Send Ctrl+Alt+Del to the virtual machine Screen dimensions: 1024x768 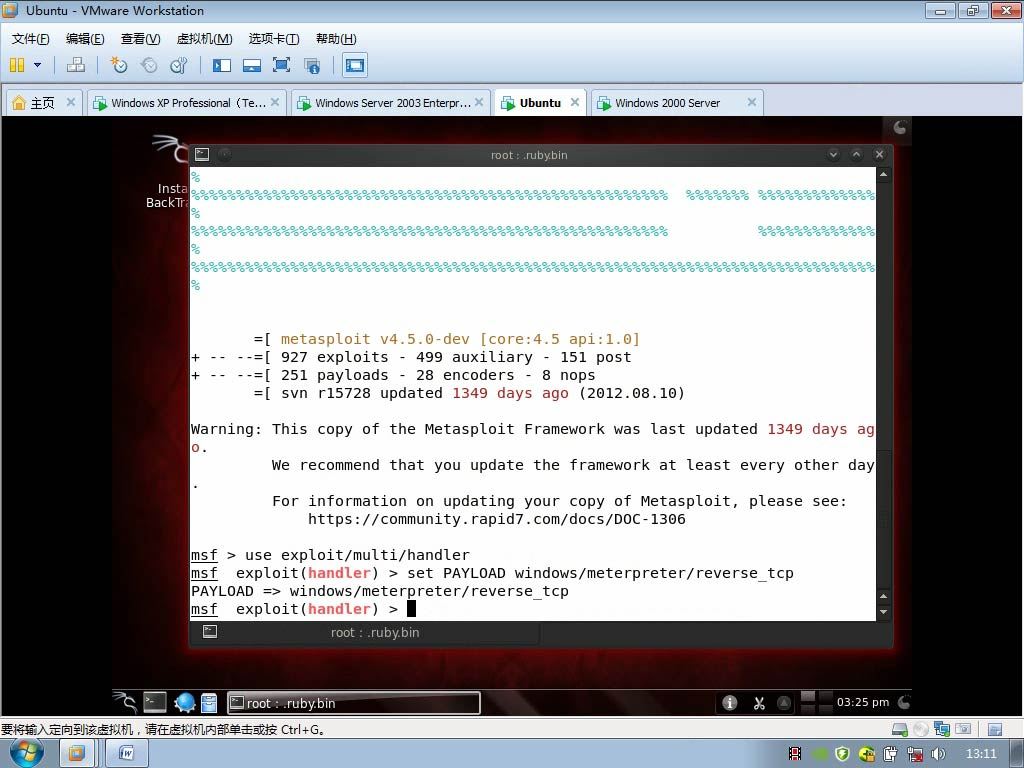pyautogui.click(x=76, y=65)
